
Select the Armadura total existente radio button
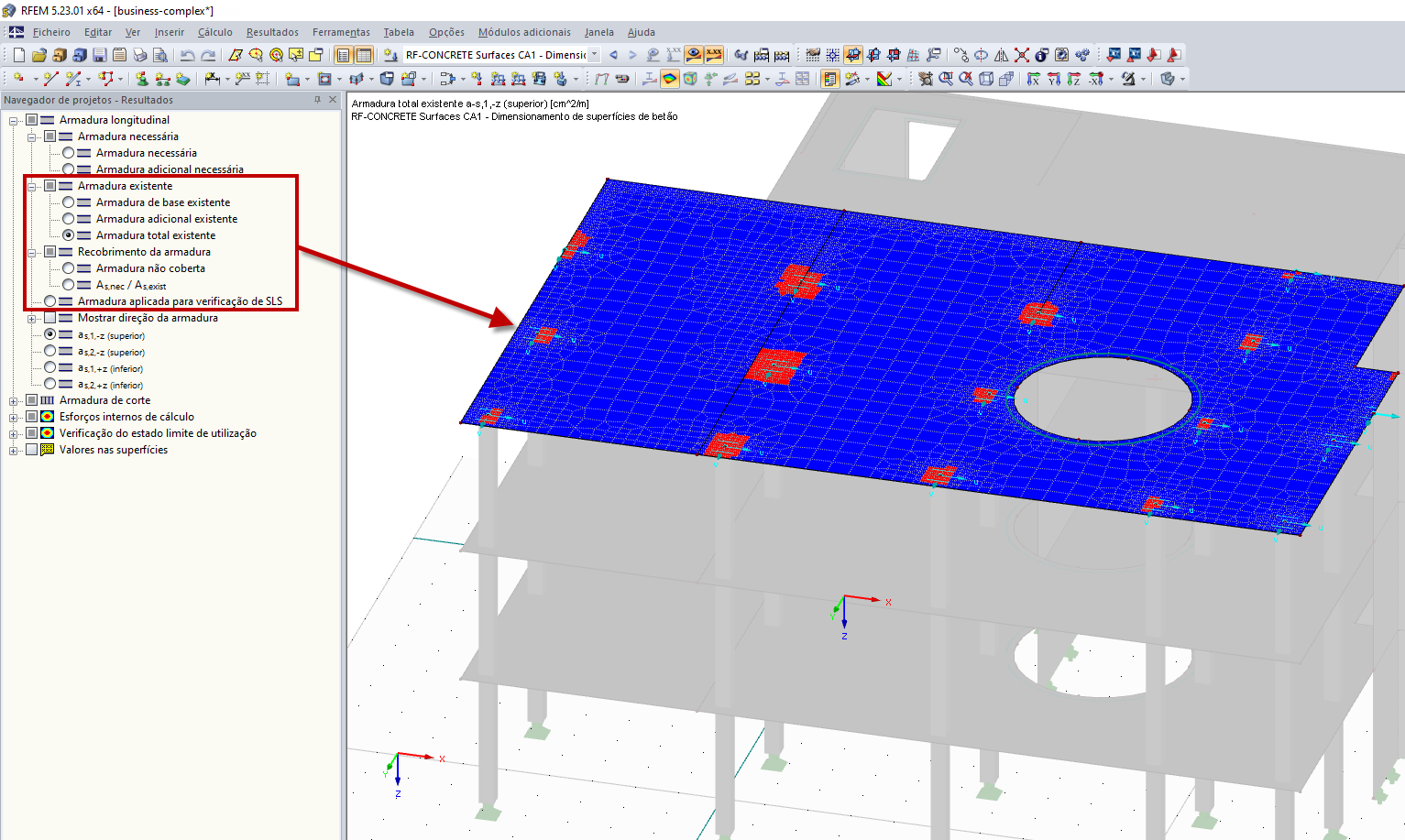(69, 235)
